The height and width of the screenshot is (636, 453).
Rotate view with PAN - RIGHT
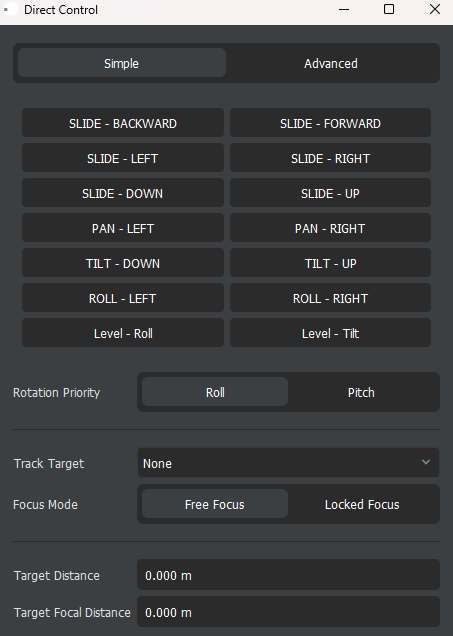330,228
